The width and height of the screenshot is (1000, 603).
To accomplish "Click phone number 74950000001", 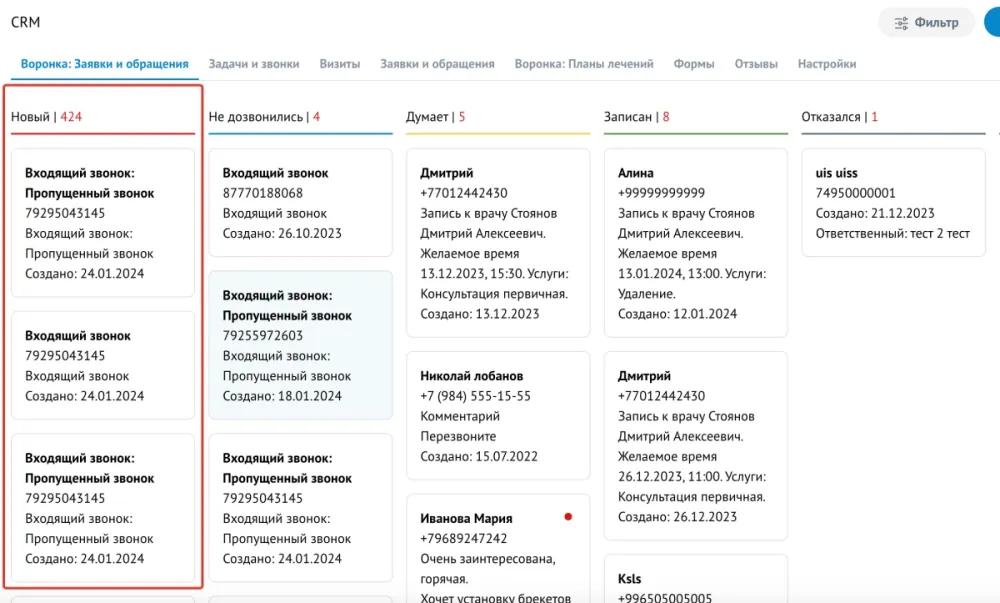I will (x=855, y=193).
